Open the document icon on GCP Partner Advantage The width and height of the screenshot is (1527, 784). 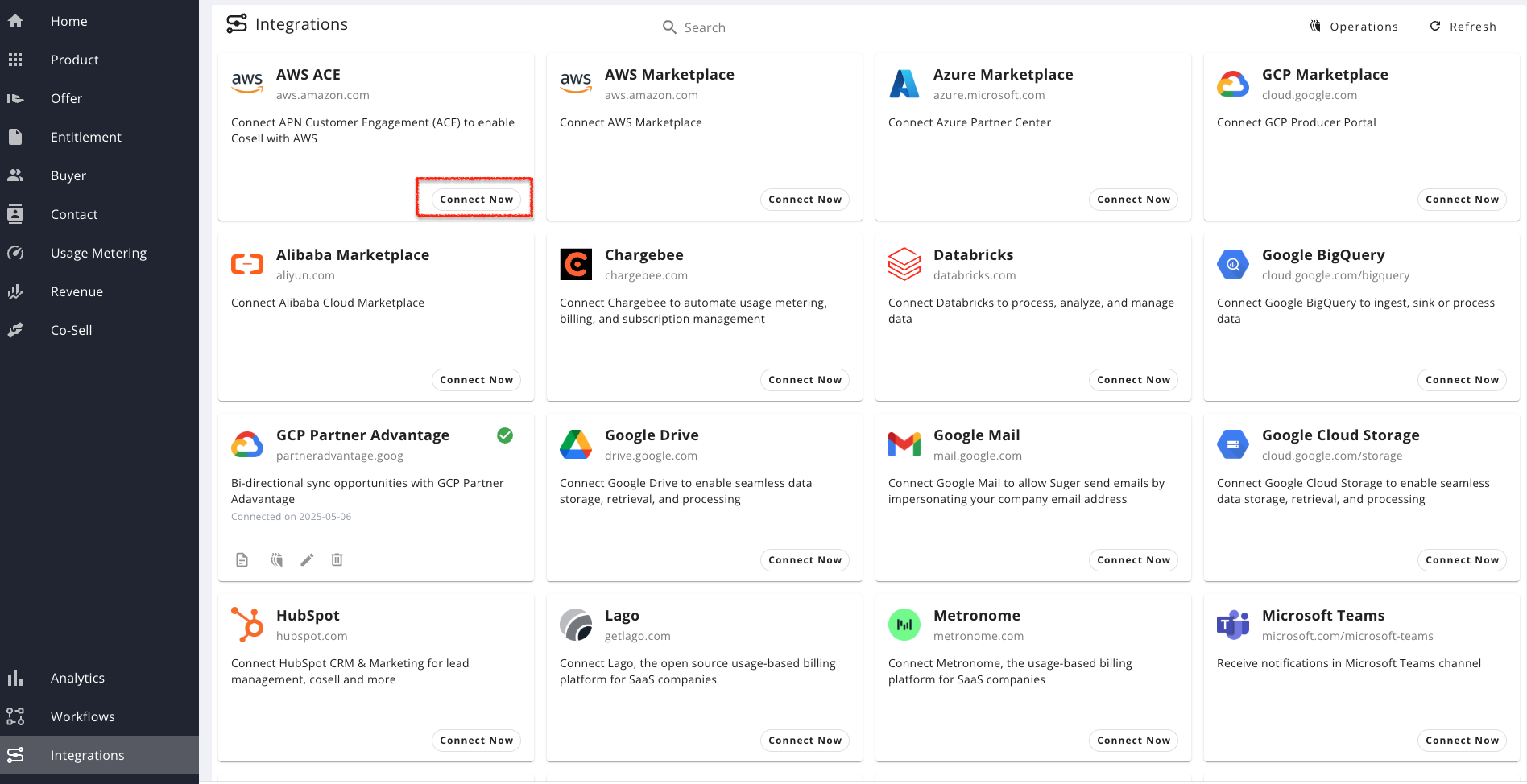point(242,560)
